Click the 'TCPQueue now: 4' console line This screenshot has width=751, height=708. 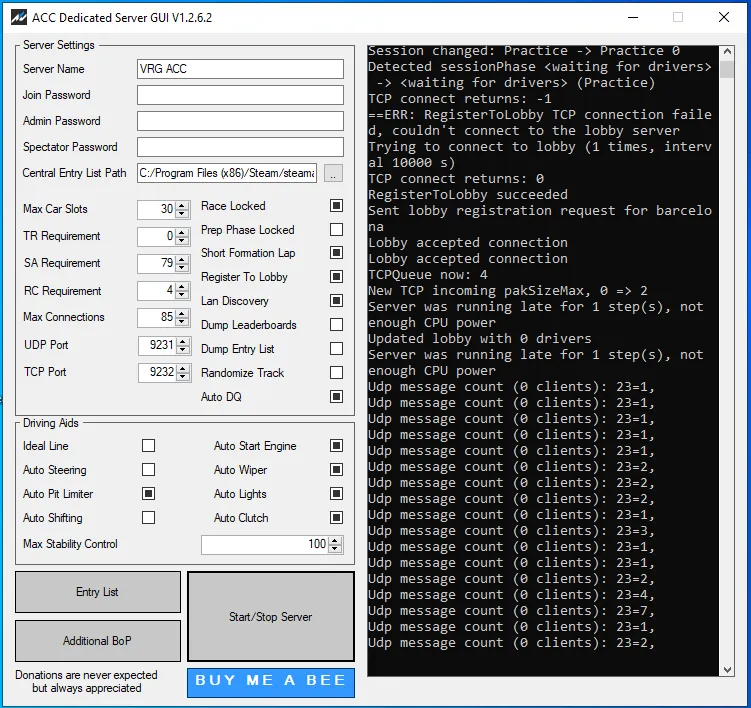pyautogui.click(x=428, y=274)
